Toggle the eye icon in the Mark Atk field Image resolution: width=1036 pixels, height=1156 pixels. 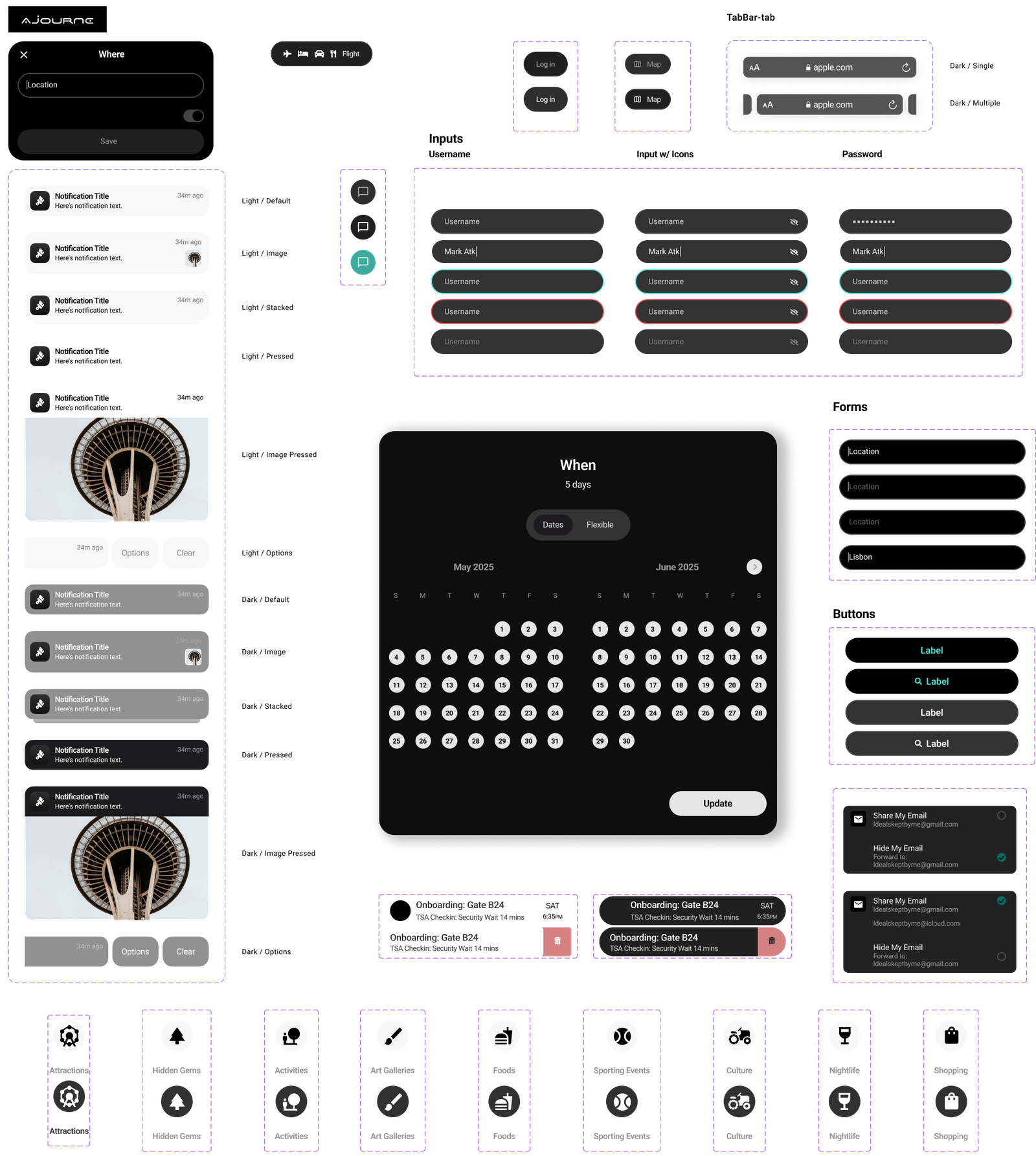(x=794, y=252)
